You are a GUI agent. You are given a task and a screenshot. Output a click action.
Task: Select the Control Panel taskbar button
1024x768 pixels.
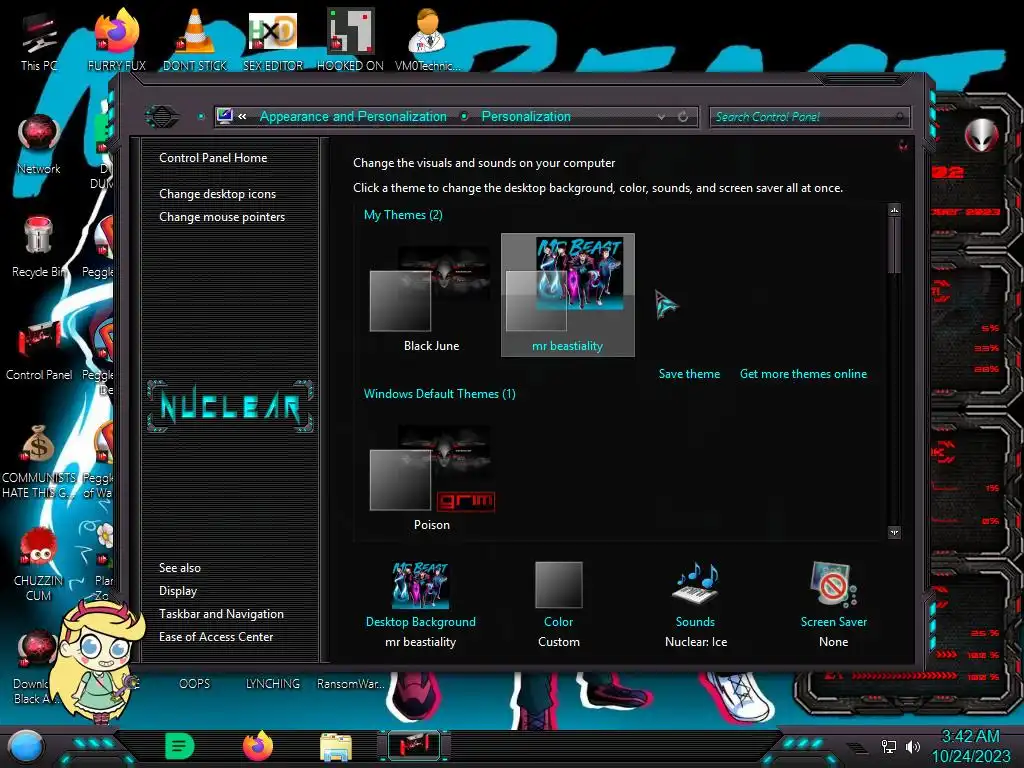click(414, 746)
